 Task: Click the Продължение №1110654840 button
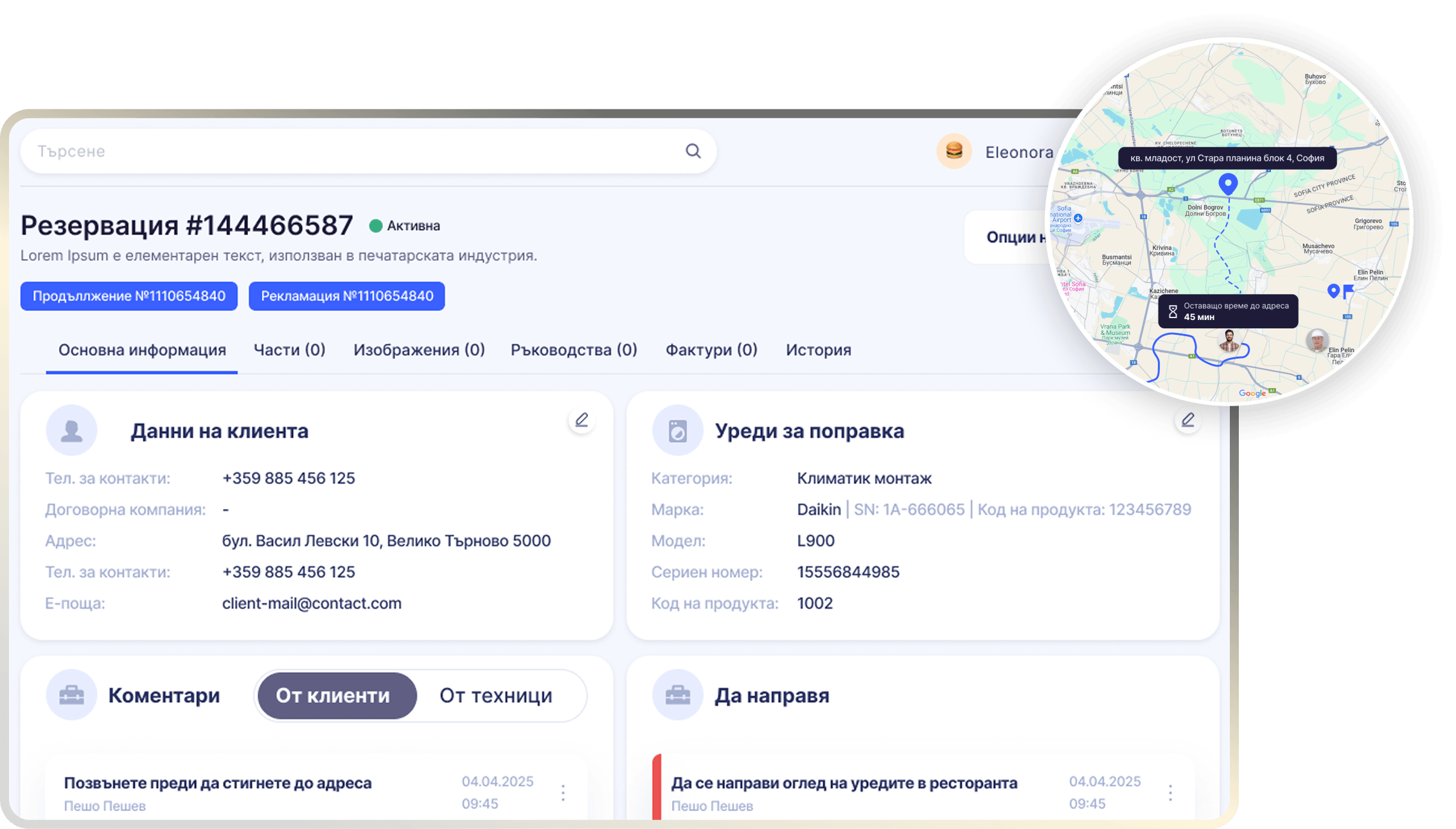[129, 296]
